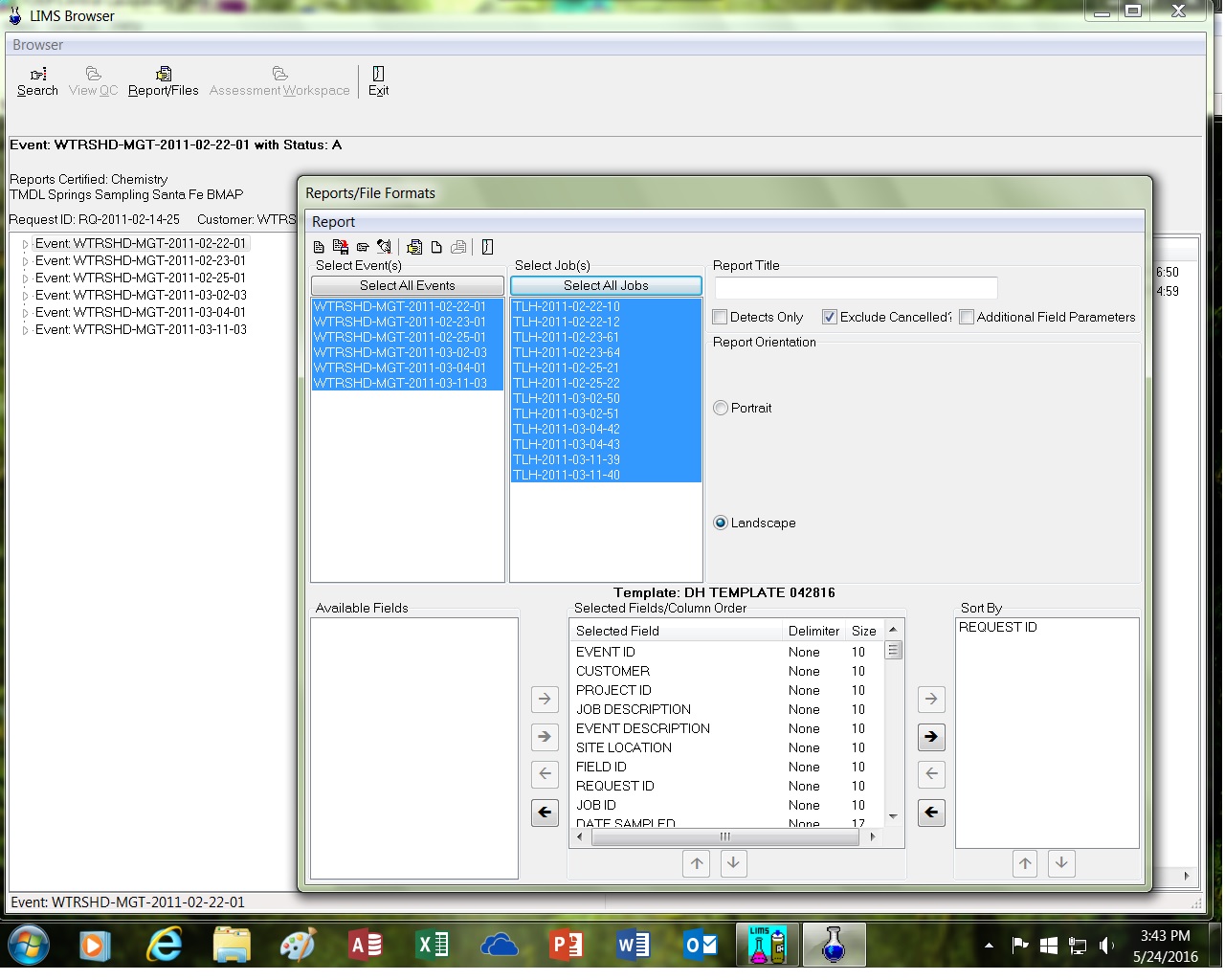Click the blank new page icon in Report toolbar

pos(436,247)
